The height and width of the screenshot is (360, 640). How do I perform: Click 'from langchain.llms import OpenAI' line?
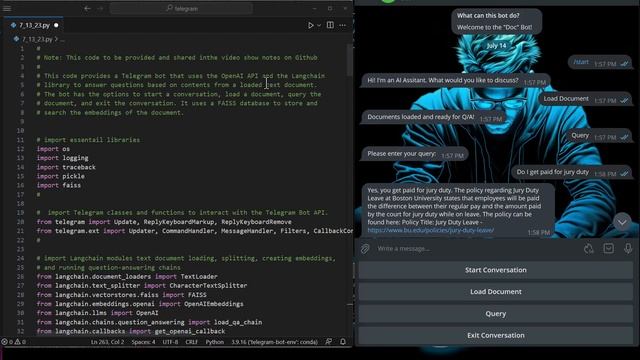tap(98, 313)
